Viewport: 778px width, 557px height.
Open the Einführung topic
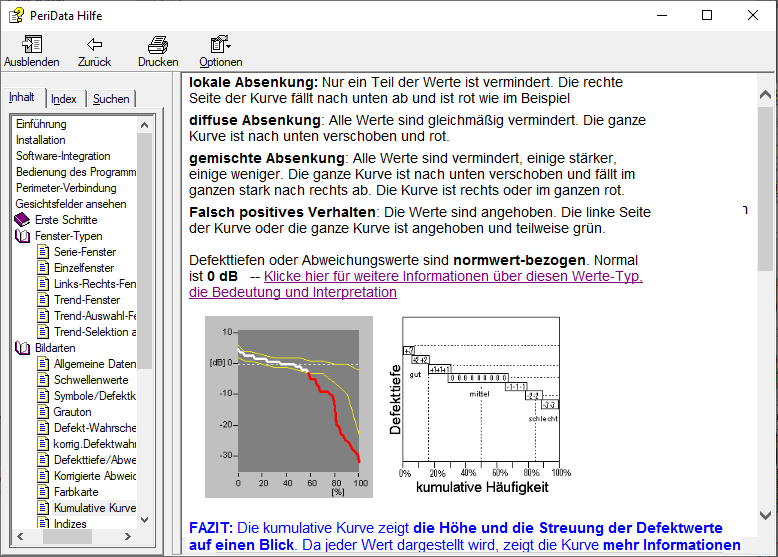pyautogui.click(x=41, y=124)
